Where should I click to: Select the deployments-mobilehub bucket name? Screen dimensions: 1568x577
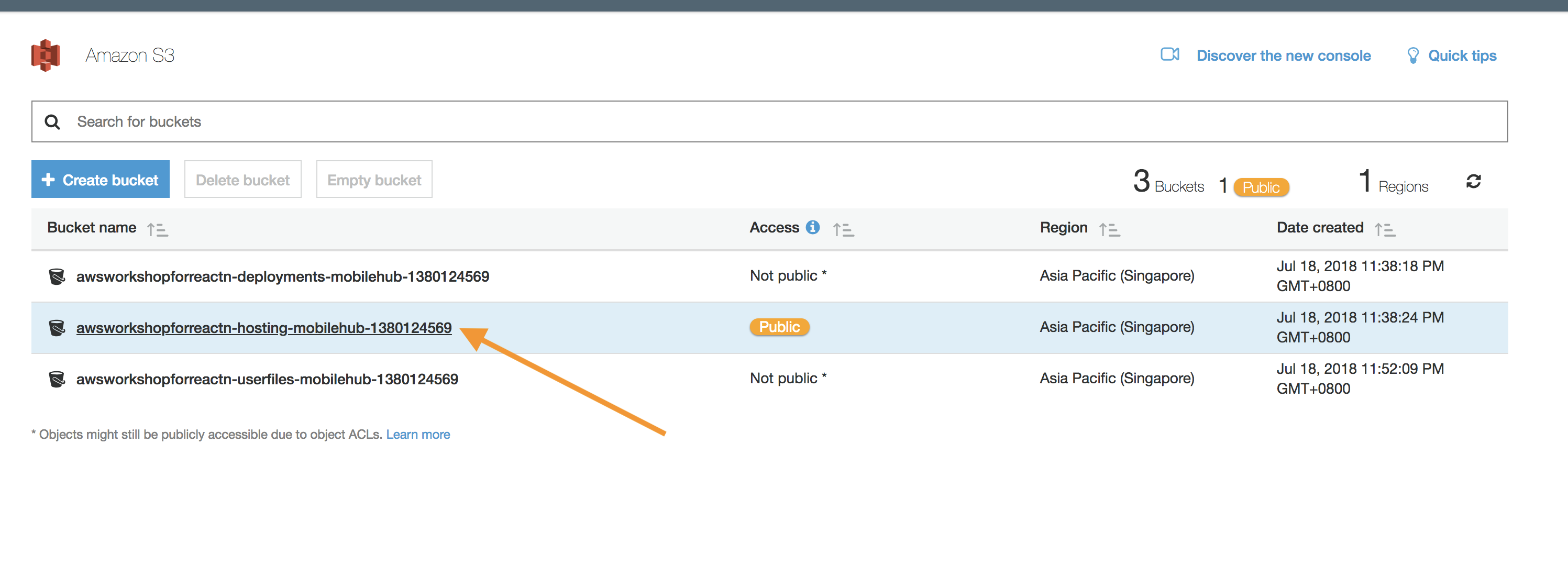click(282, 276)
